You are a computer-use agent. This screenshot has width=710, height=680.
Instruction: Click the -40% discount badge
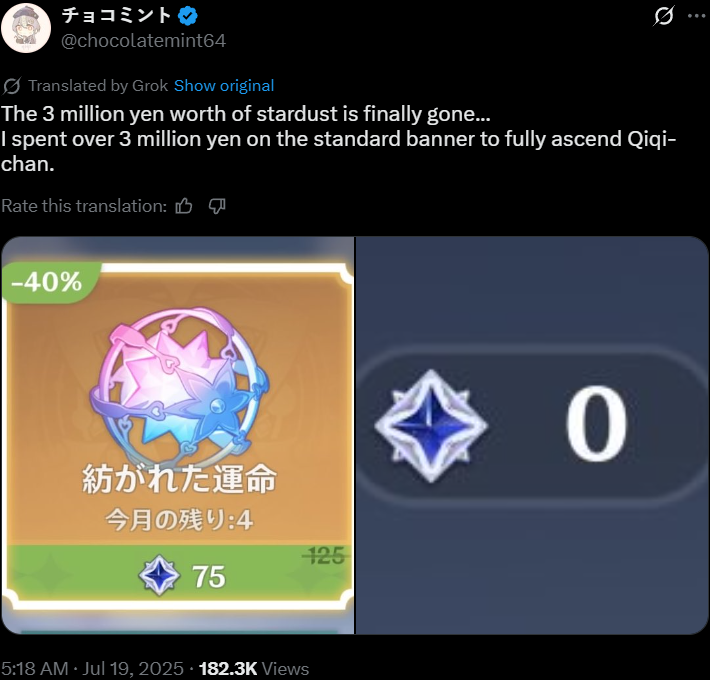[47, 282]
